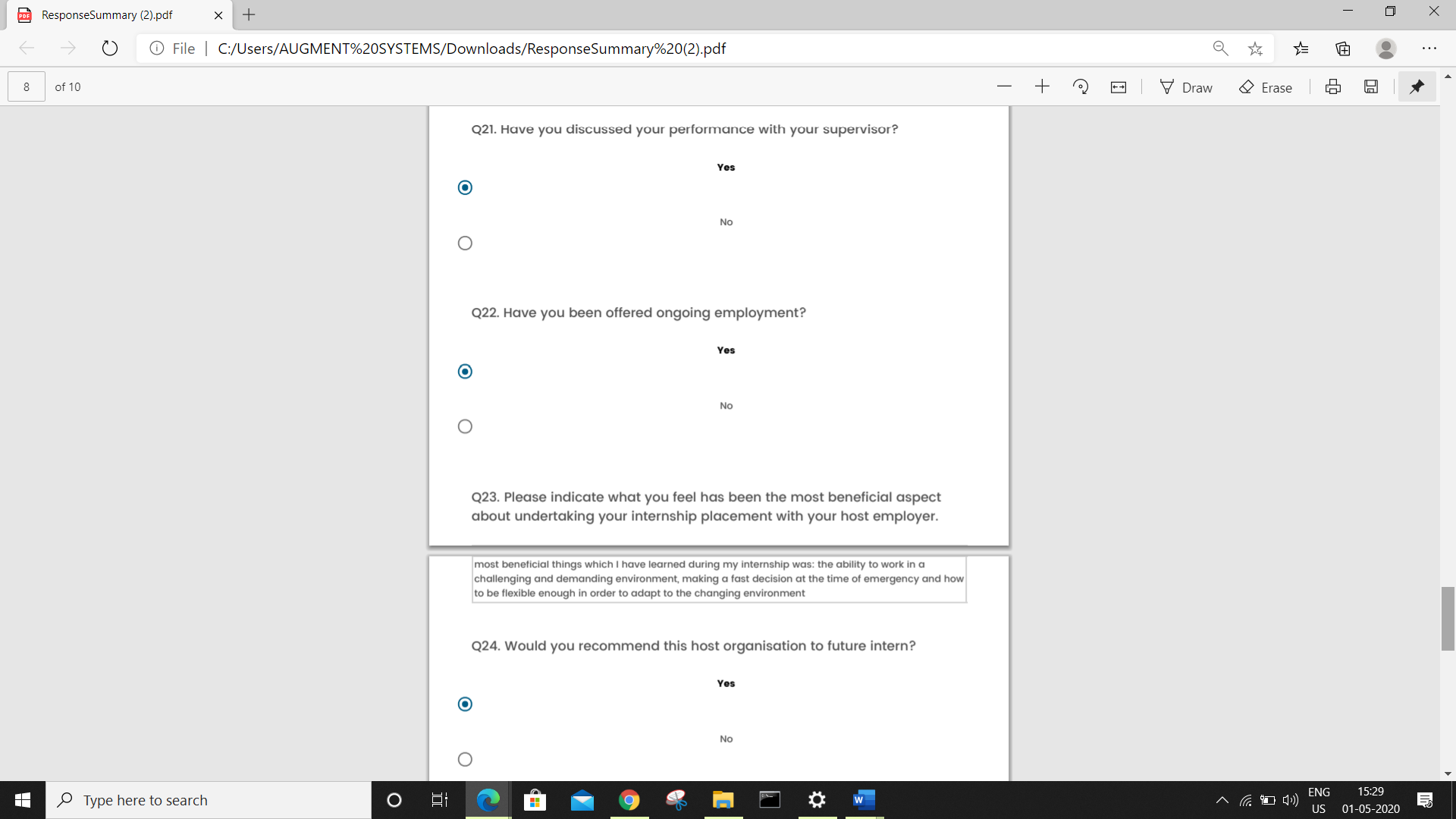This screenshot has height=819, width=1456.
Task: Click the Q22 ongoing employment question text
Action: pos(639,312)
